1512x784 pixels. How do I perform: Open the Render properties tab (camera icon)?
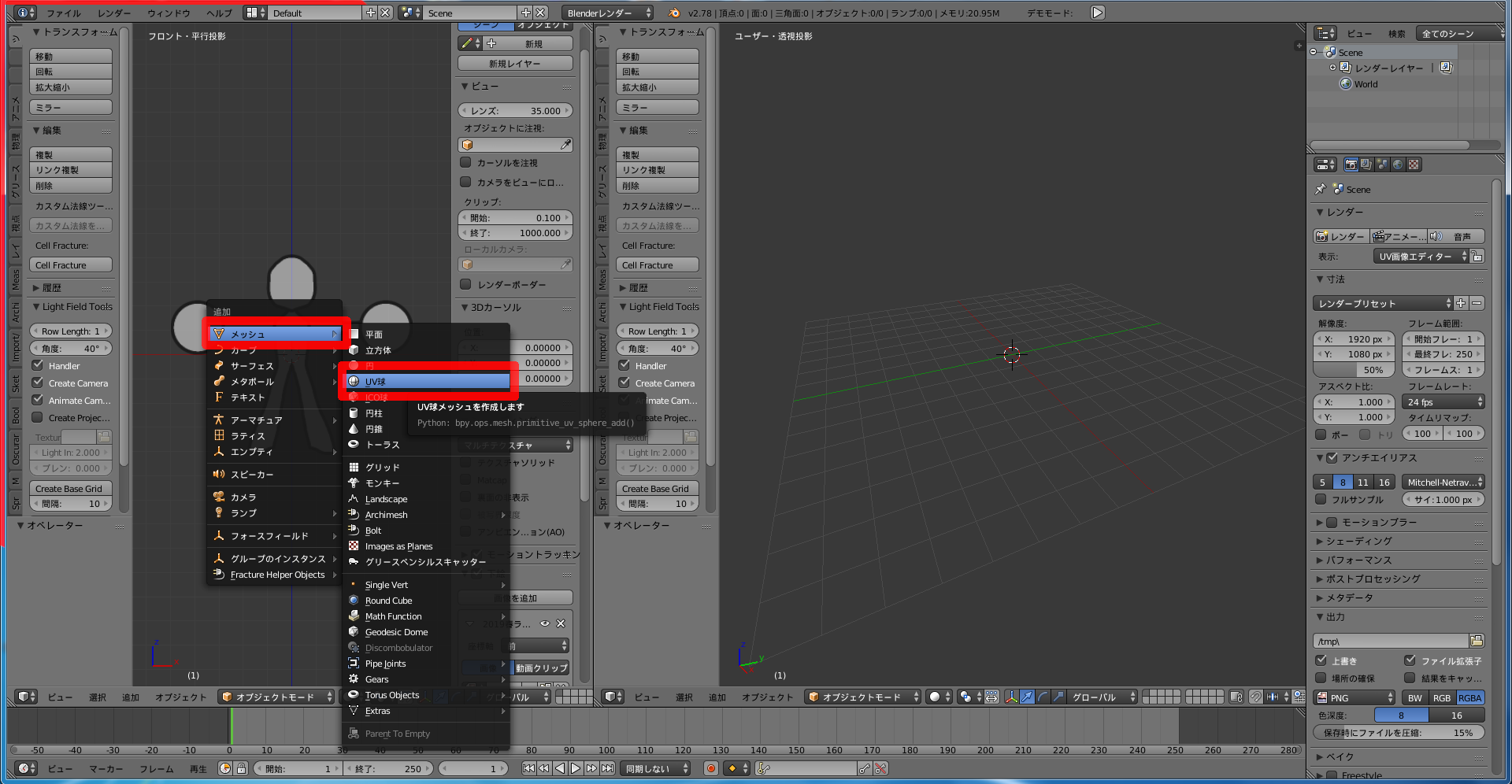[1351, 165]
